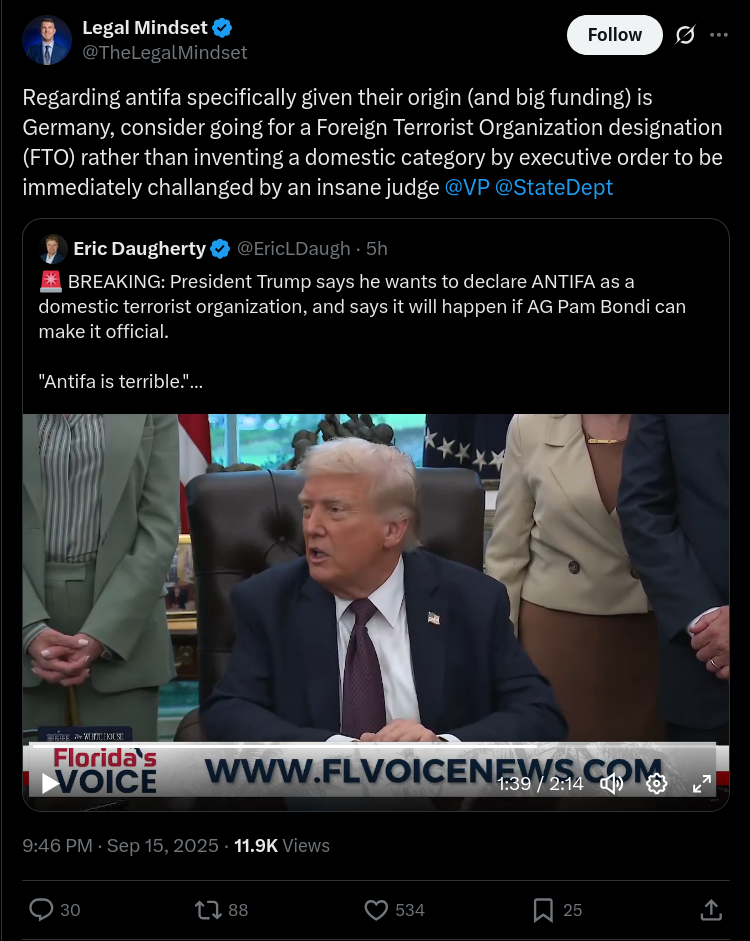Bookmark the post using the bookmark icon

coord(543,910)
